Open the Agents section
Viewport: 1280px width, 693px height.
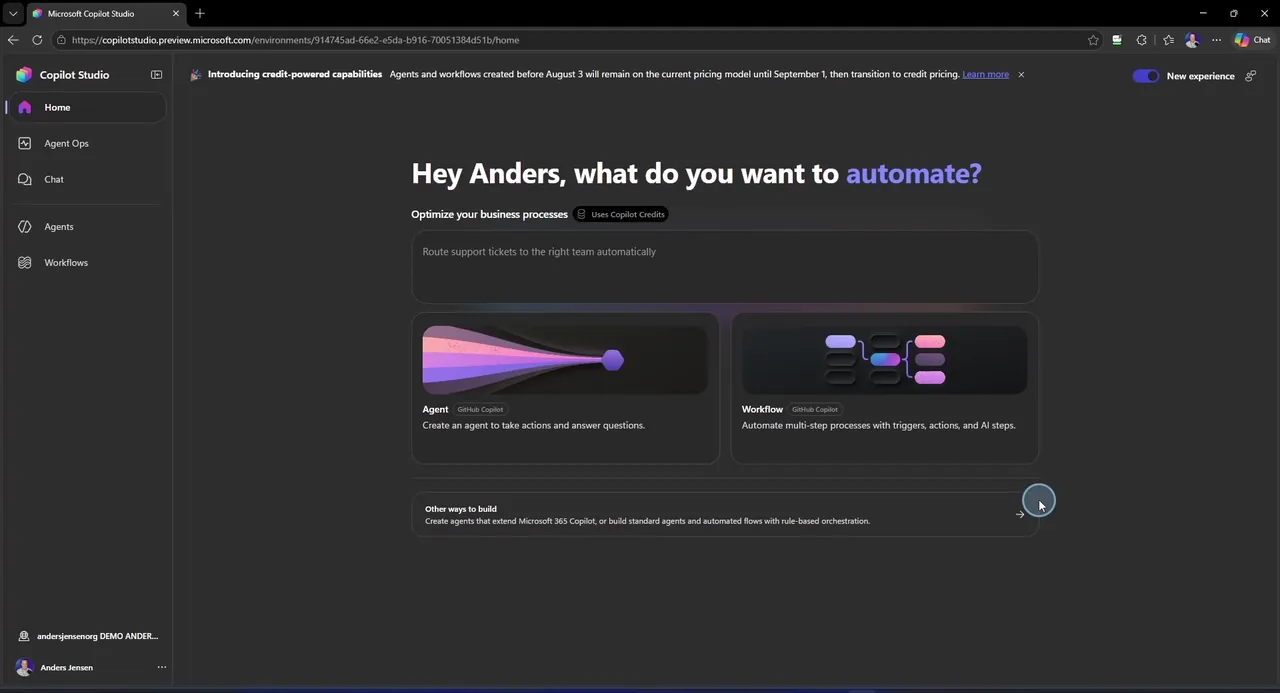[x=86, y=226]
